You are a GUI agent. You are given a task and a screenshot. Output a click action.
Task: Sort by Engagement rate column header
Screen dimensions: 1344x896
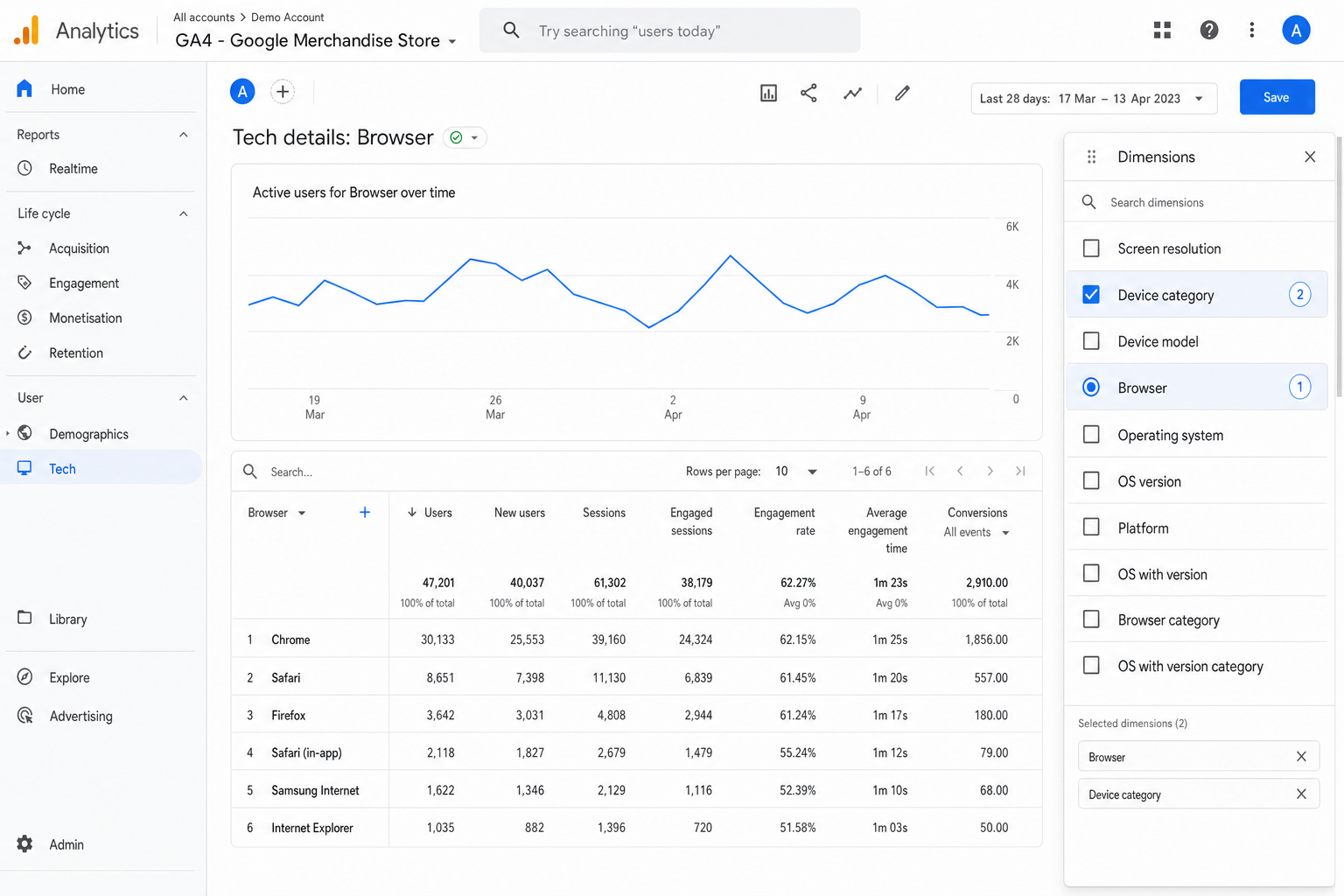(784, 521)
